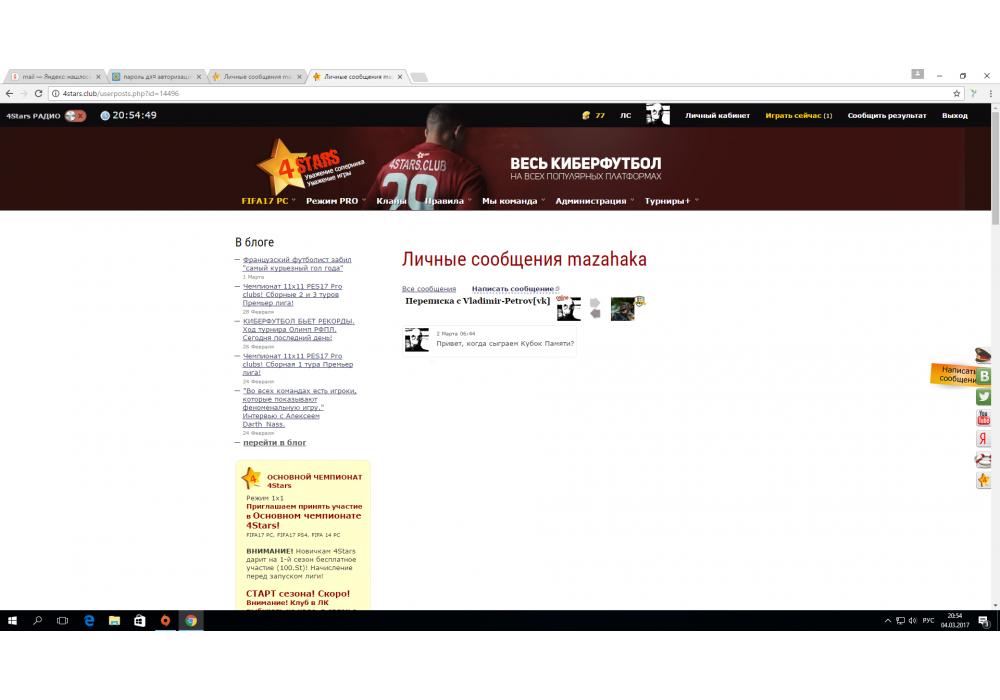This screenshot has width=1000, height=700.
Task: Click the 'Написать сообщение' link above conversation
Action: coord(513,289)
